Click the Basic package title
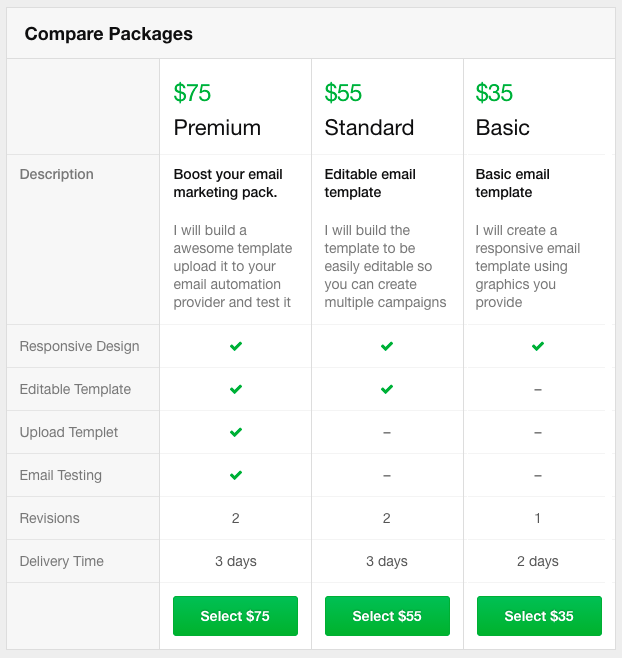 click(x=503, y=128)
